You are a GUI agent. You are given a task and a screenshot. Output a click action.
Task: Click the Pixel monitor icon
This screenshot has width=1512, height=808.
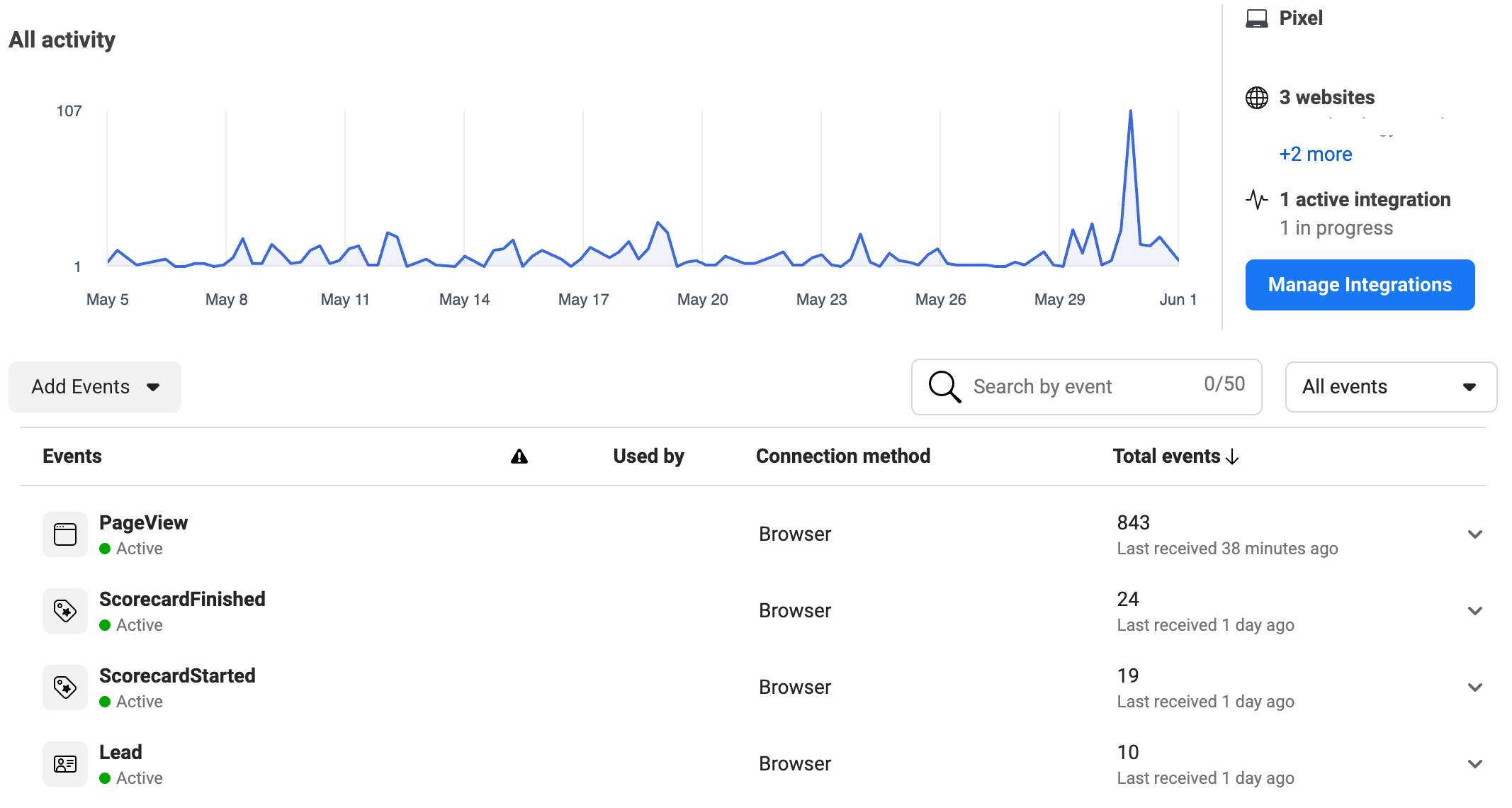tap(1257, 18)
